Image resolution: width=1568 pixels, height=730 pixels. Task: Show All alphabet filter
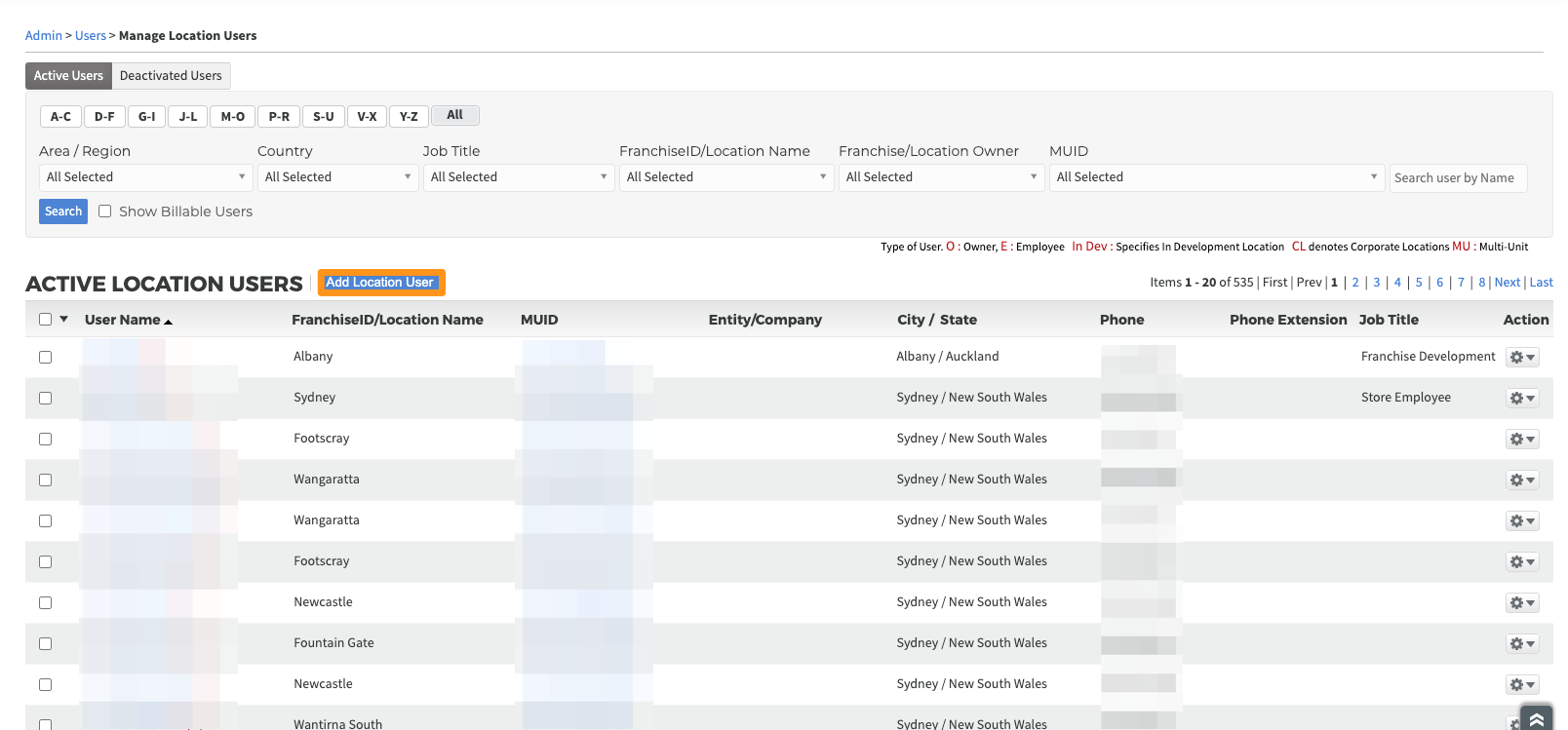(455, 115)
